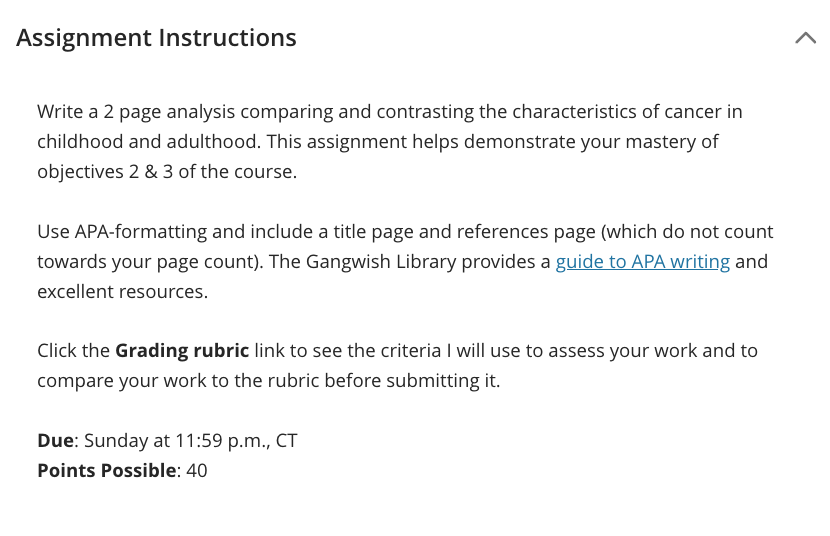Click the bold Due label
Screen dimensions: 830x536
tap(55, 440)
